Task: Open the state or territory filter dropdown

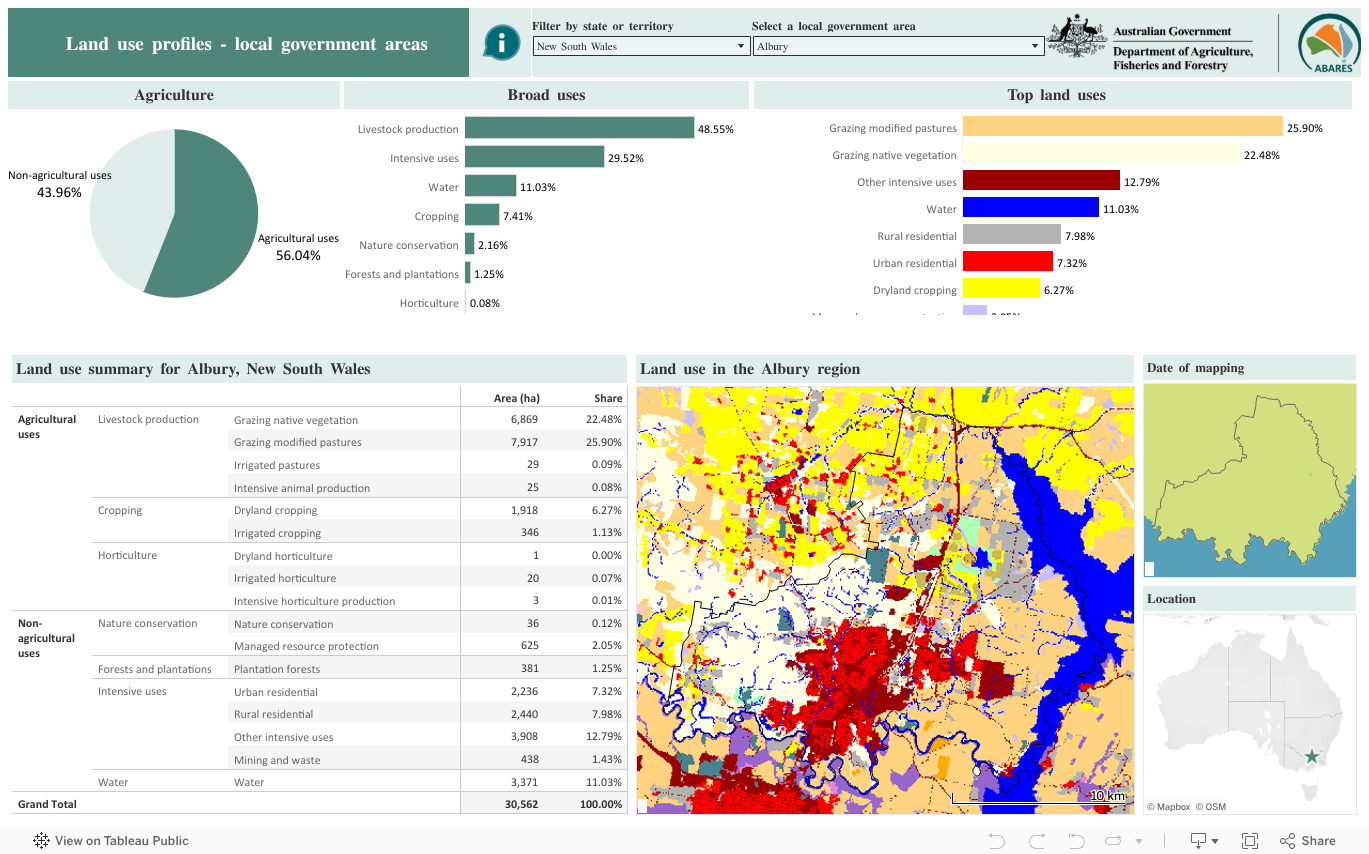Action: point(641,46)
